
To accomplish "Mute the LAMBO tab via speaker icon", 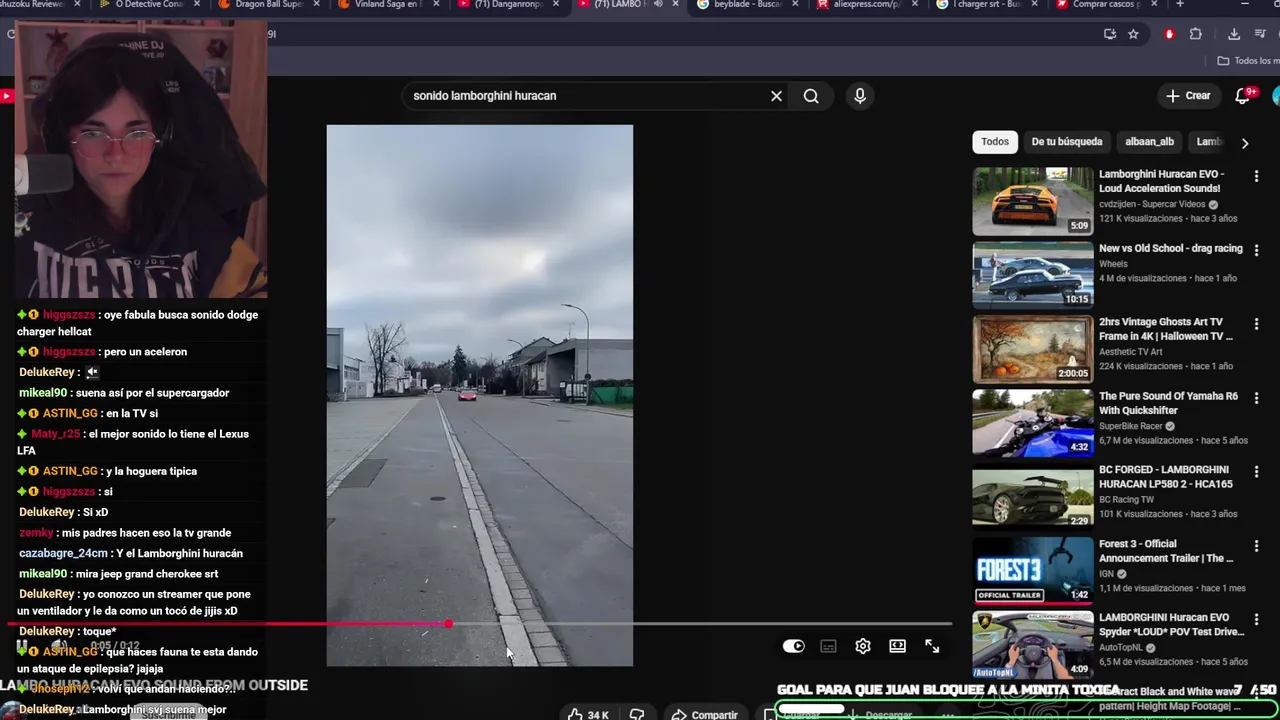I will tap(657, 5).
